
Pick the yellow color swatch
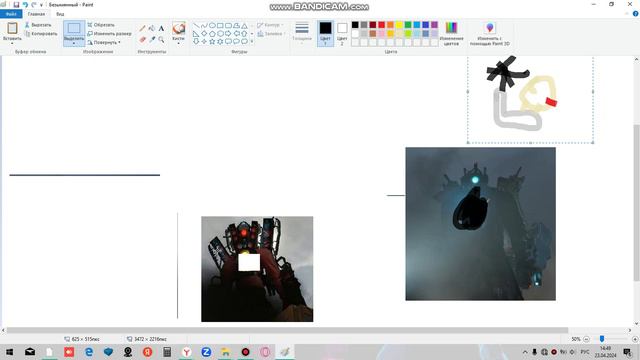[399, 25]
